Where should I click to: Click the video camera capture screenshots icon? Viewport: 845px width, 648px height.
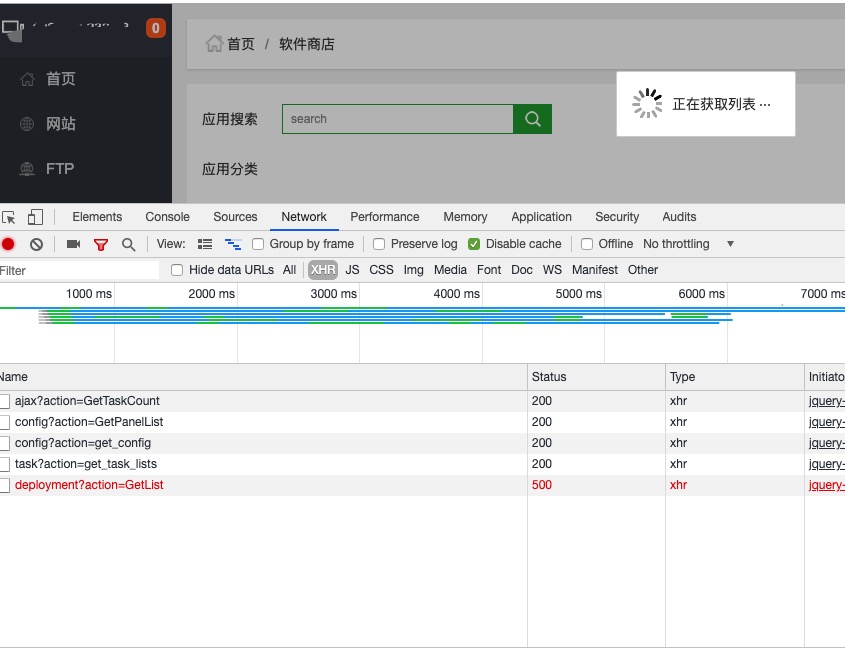(73, 244)
